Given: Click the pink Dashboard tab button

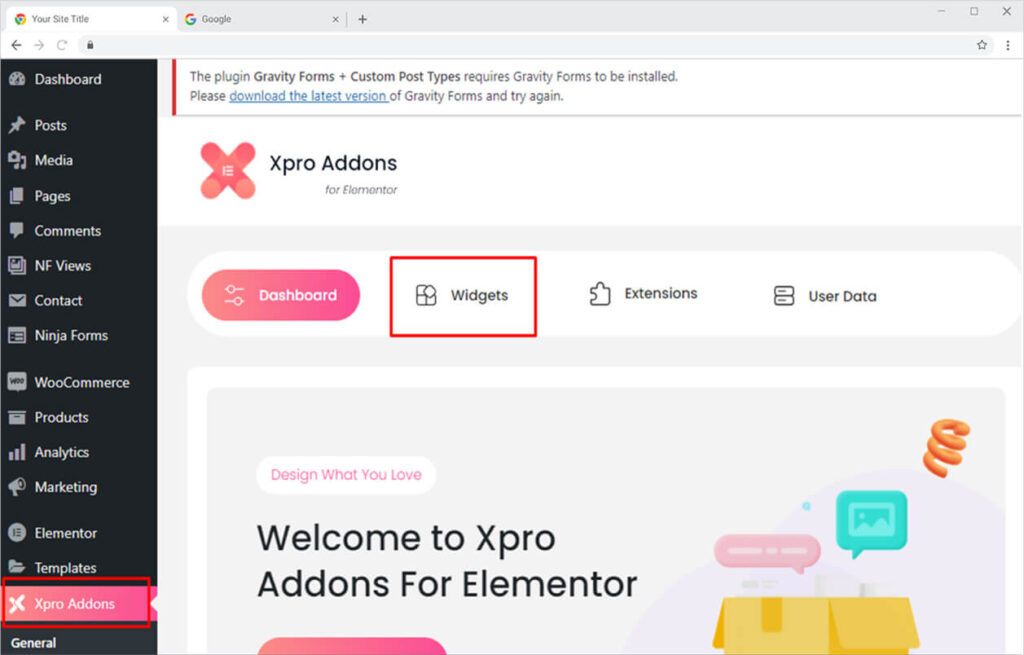Looking at the screenshot, I should 281,295.
